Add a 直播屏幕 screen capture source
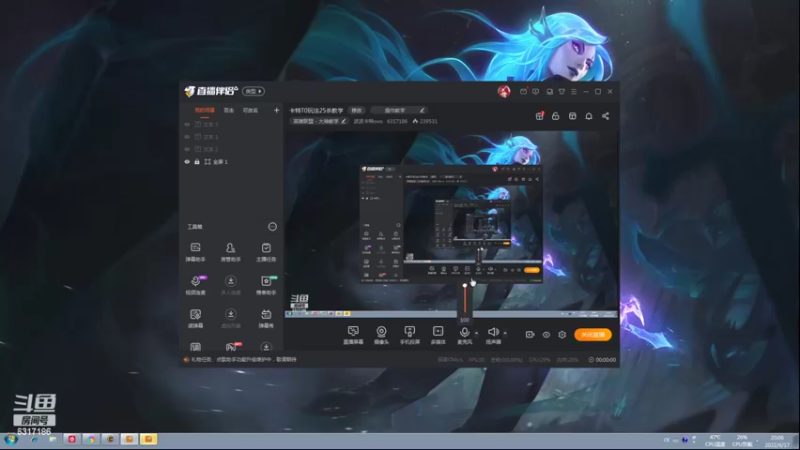The width and height of the screenshot is (800, 450). click(x=353, y=335)
